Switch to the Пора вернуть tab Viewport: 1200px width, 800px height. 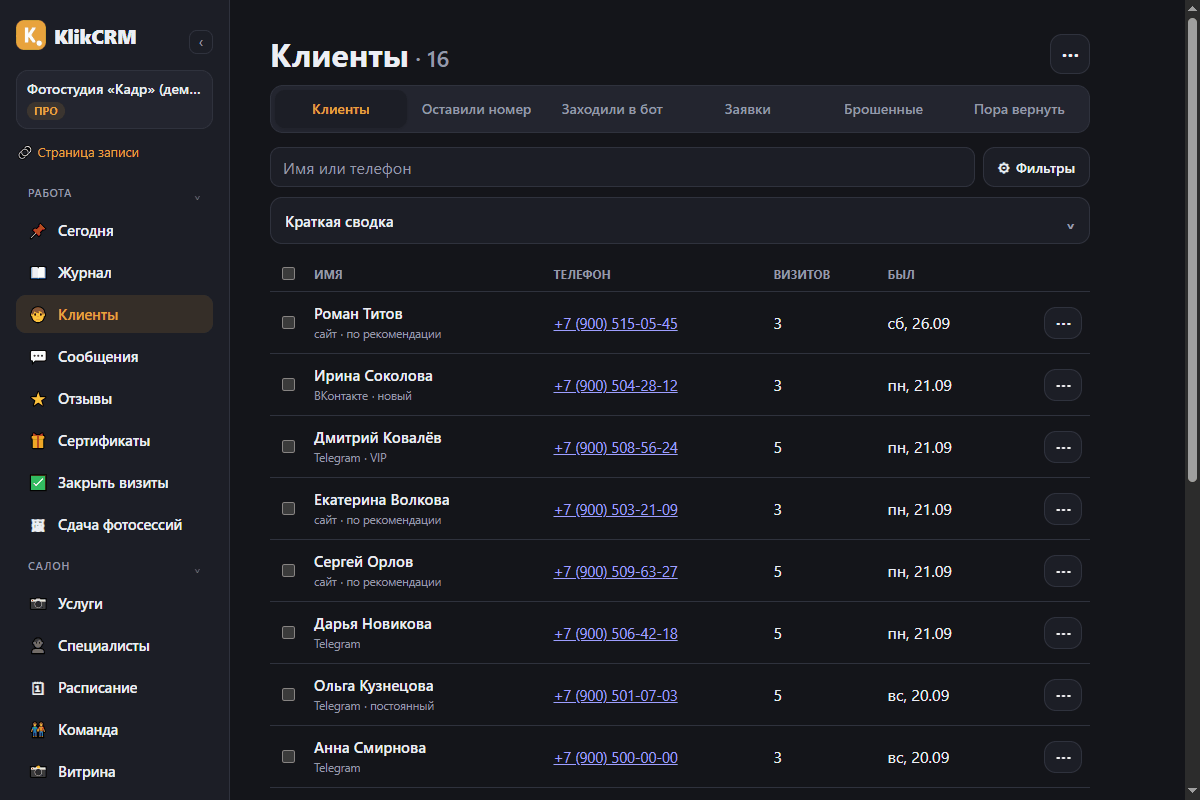coord(1019,109)
